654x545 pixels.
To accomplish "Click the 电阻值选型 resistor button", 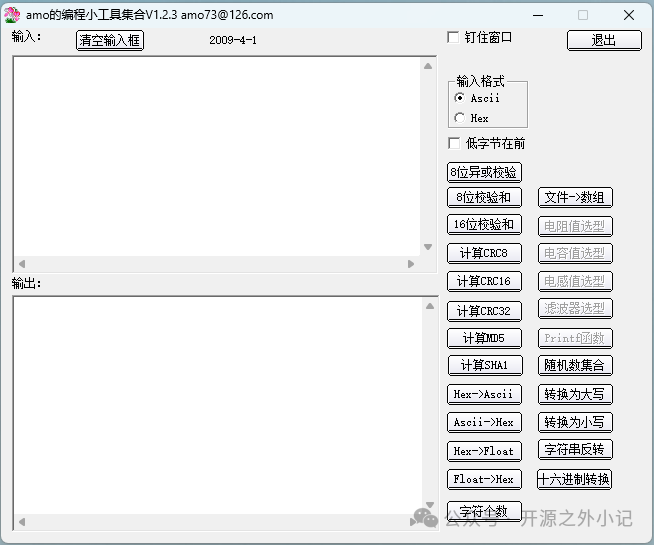I will [x=575, y=226].
